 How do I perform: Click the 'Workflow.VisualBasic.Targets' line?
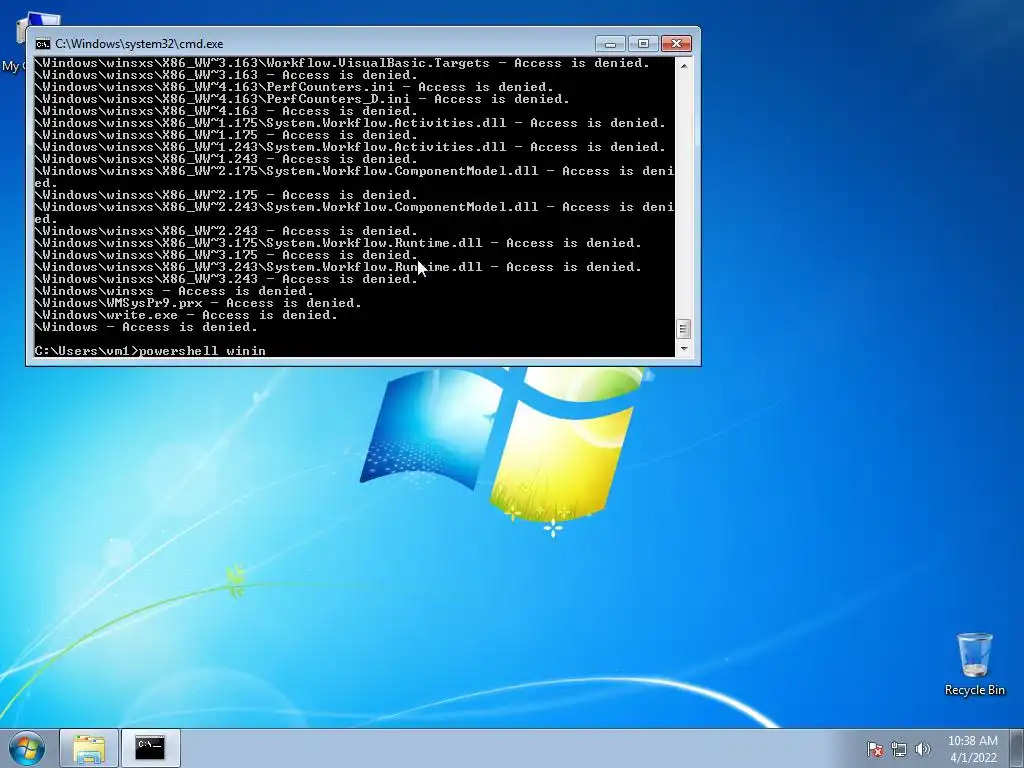point(342,63)
